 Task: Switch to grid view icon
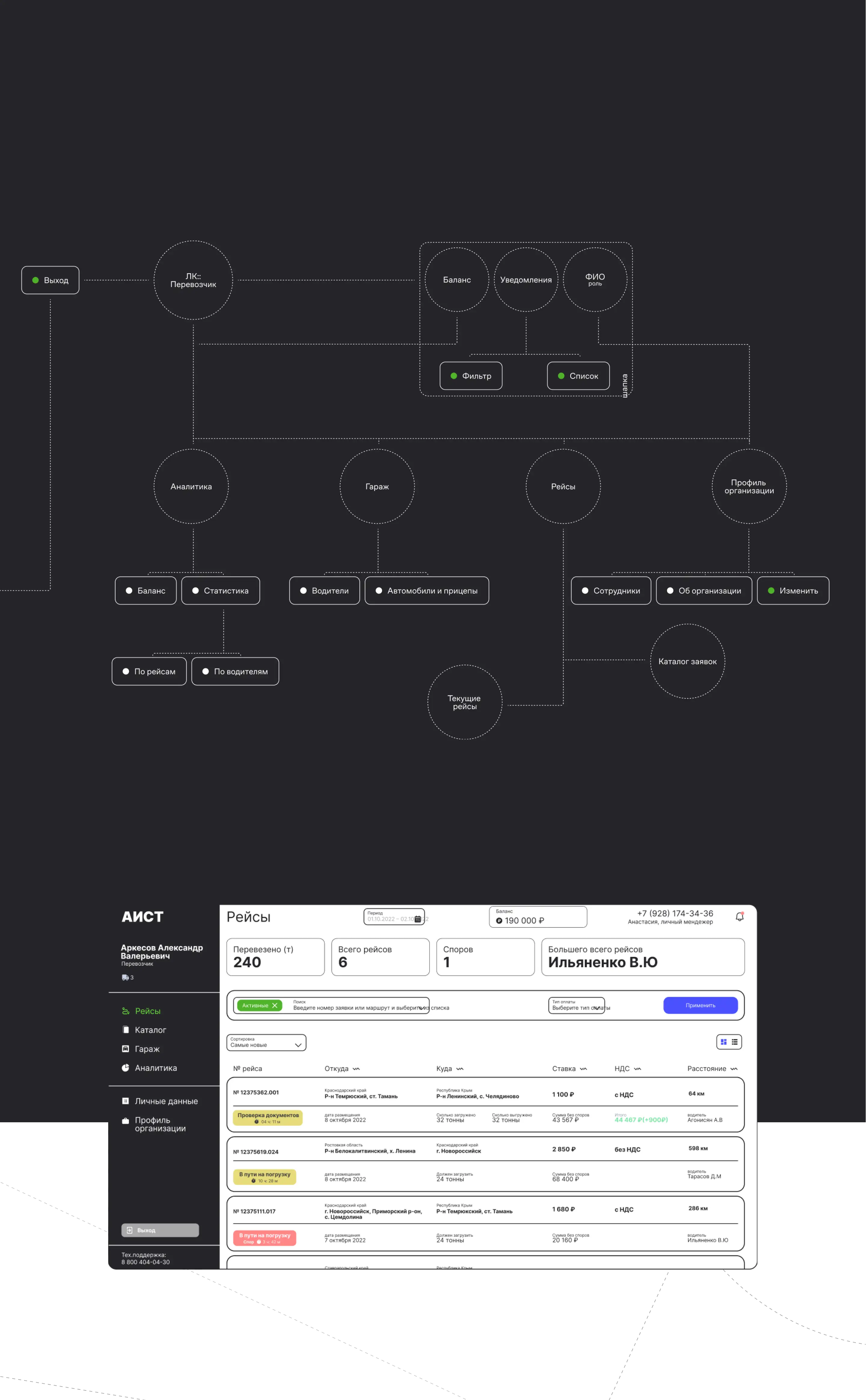coord(724,1041)
